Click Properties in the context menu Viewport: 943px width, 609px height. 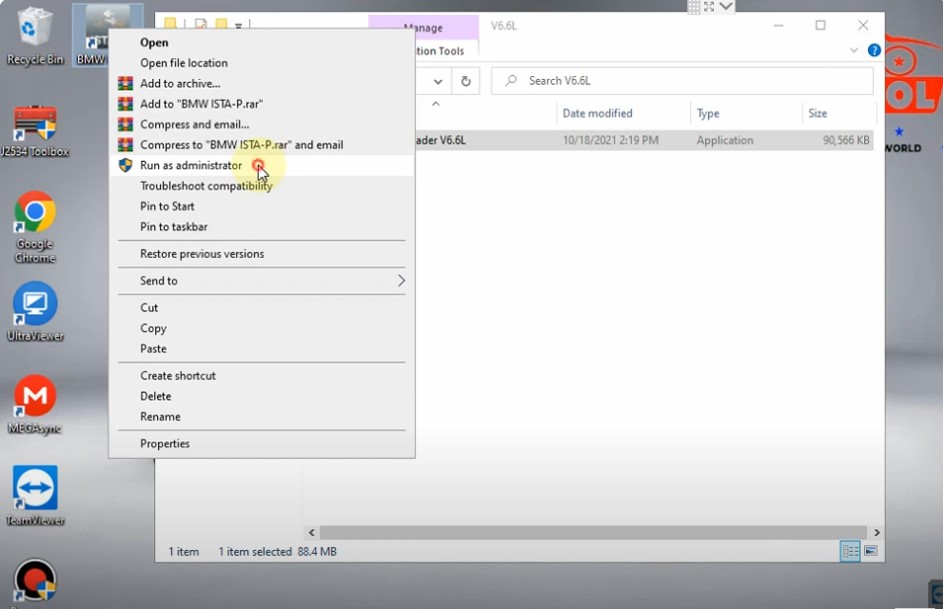click(165, 444)
